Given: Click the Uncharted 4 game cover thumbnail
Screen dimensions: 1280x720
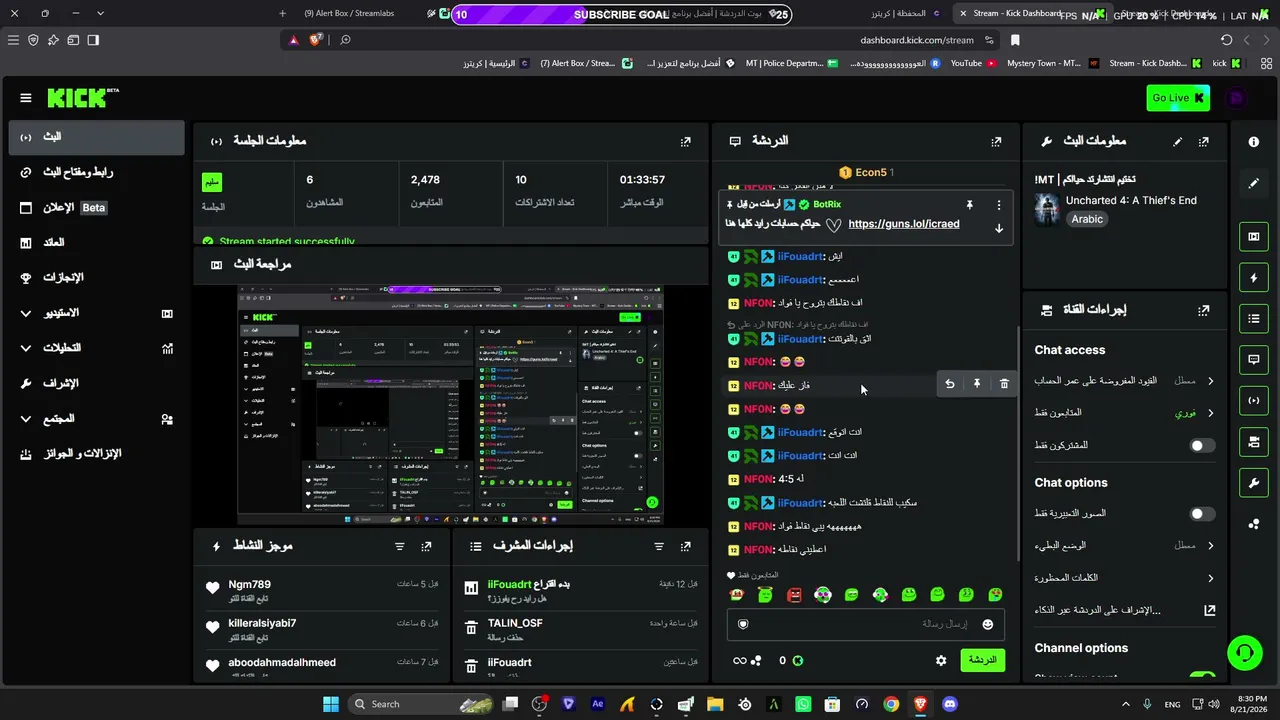Looking at the screenshot, I should coord(1047,209).
